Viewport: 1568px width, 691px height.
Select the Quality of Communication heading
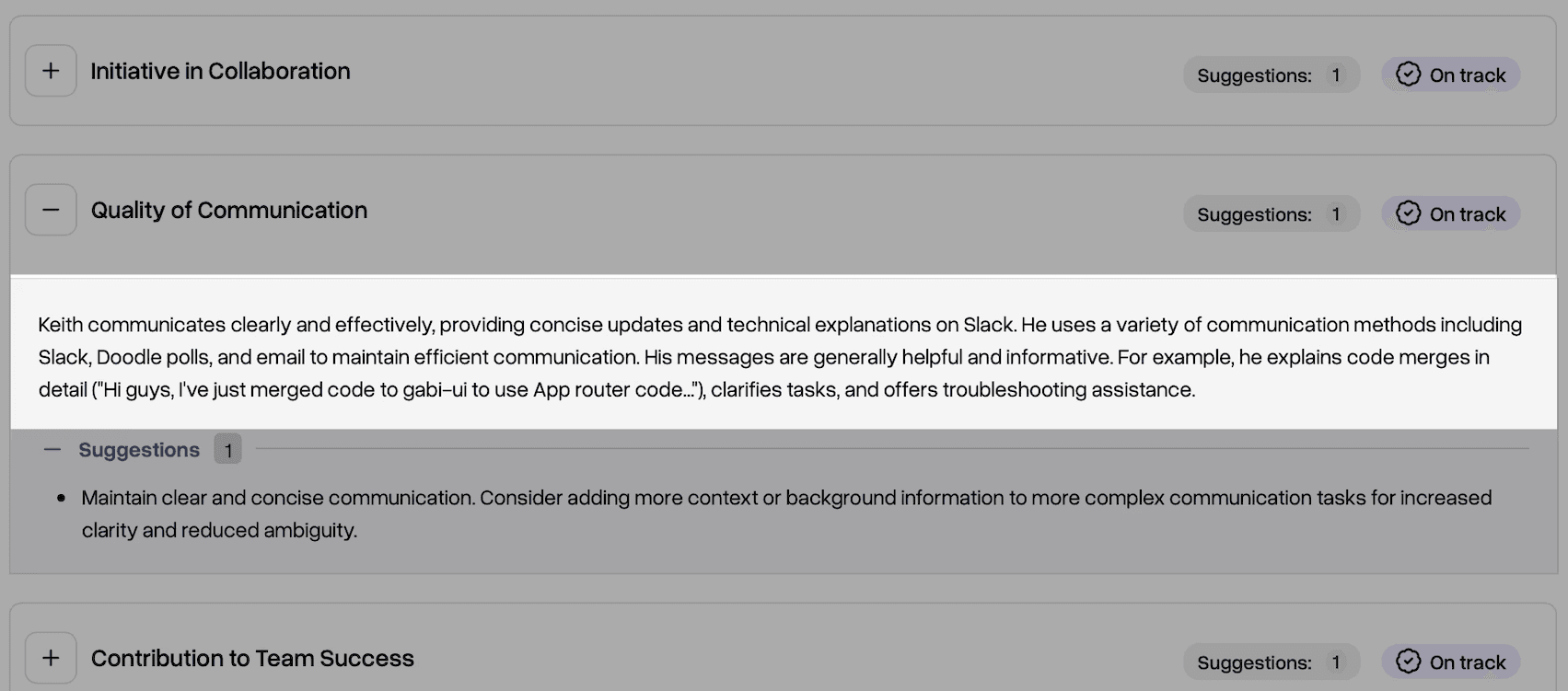228,210
